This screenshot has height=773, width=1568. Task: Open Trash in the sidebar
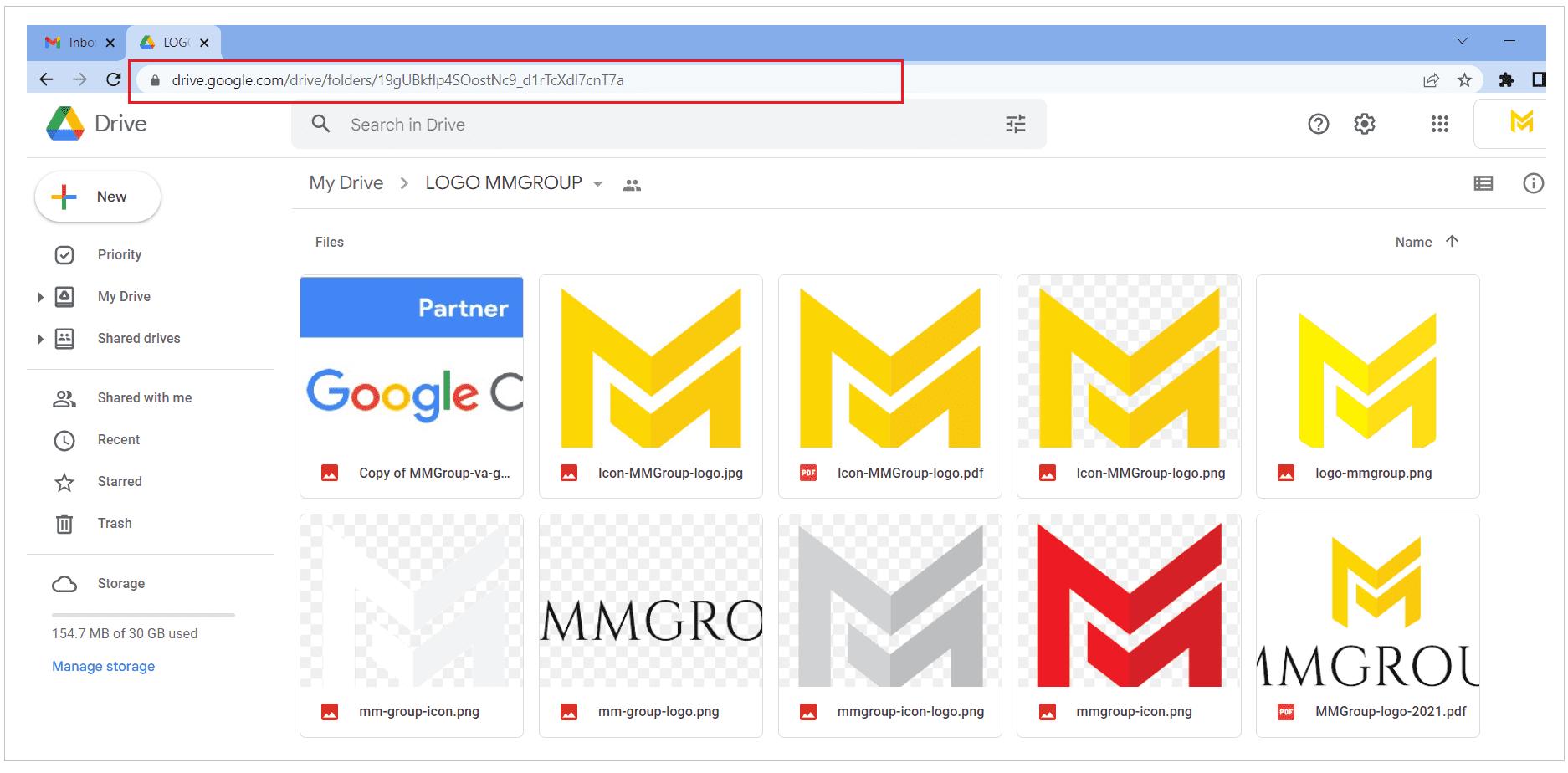pyautogui.click(x=115, y=523)
